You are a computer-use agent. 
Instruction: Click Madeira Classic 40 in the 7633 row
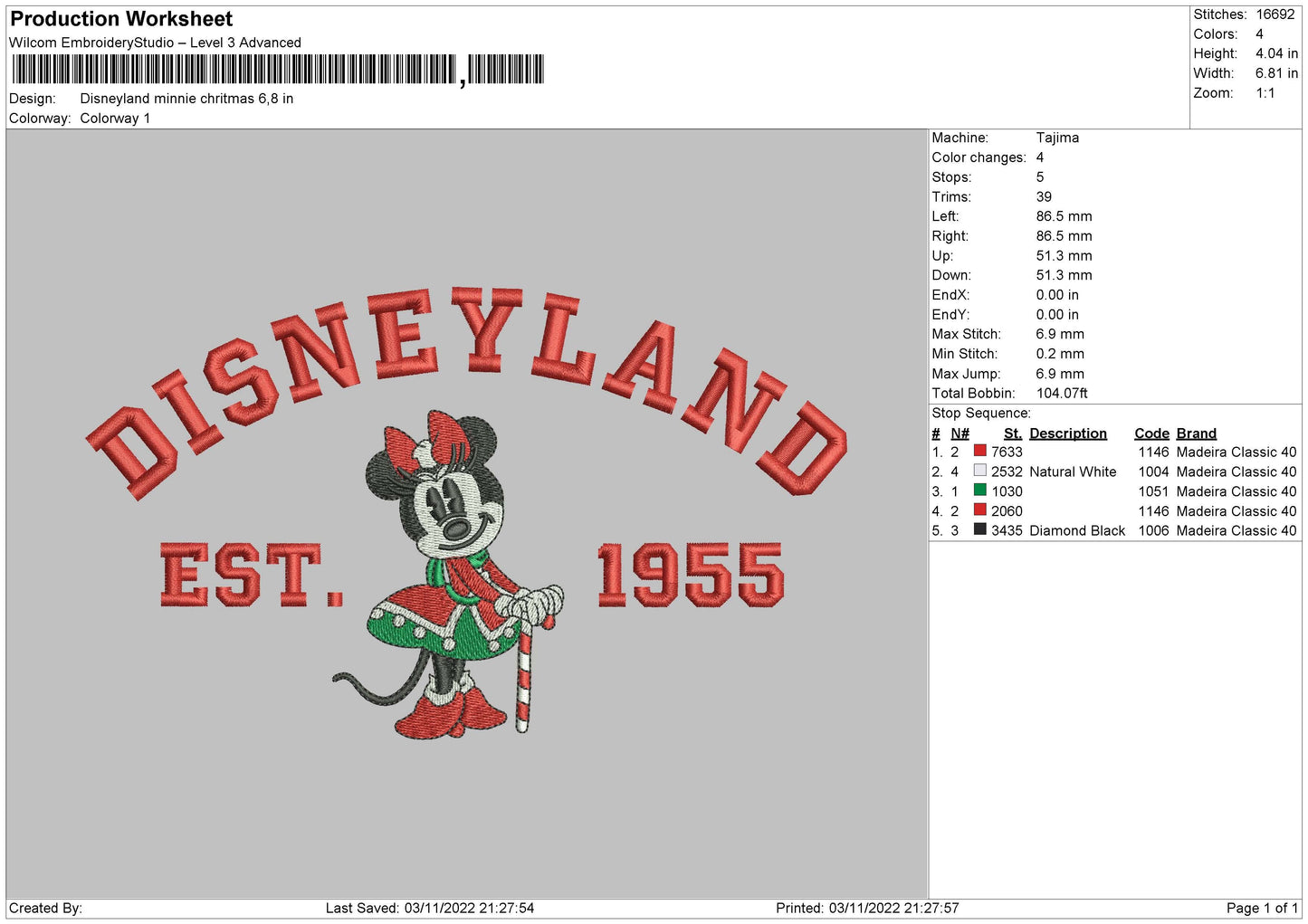(1236, 452)
